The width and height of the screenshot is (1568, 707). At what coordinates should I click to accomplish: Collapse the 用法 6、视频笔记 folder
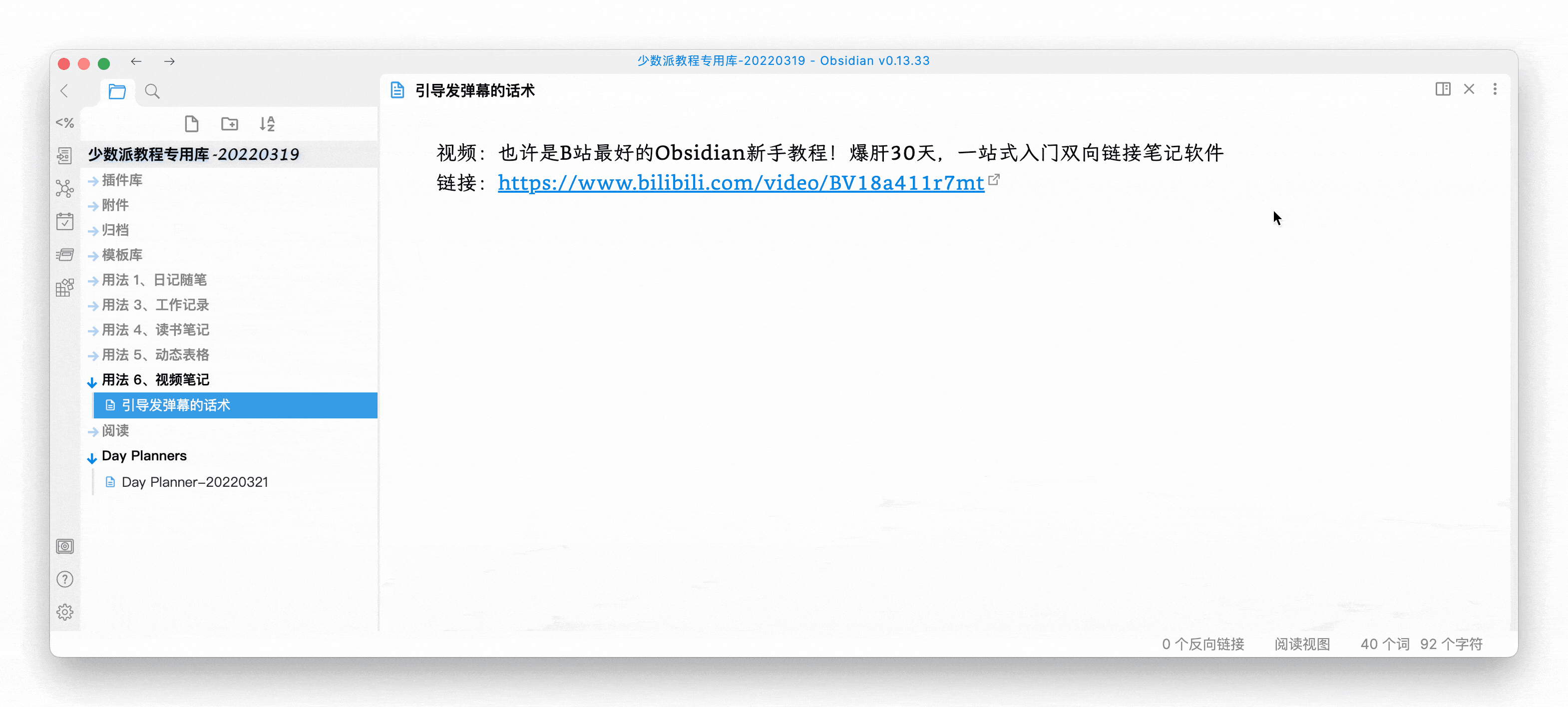tap(155, 379)
